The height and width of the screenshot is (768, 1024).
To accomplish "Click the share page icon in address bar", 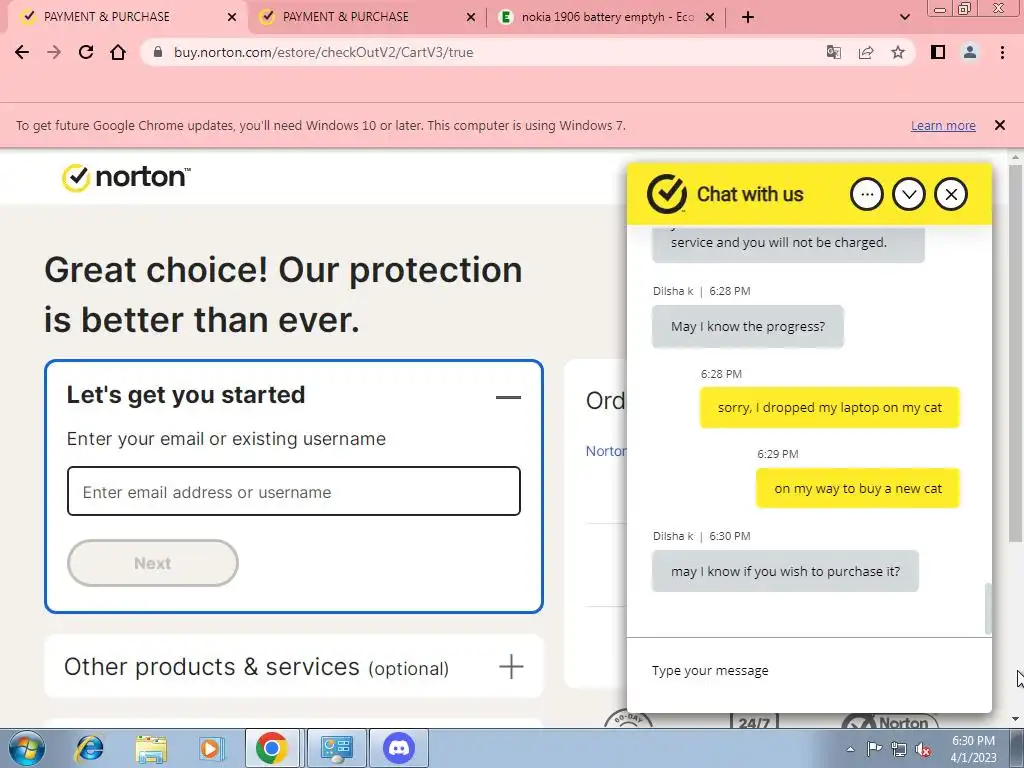I will (x=866, y=52).
